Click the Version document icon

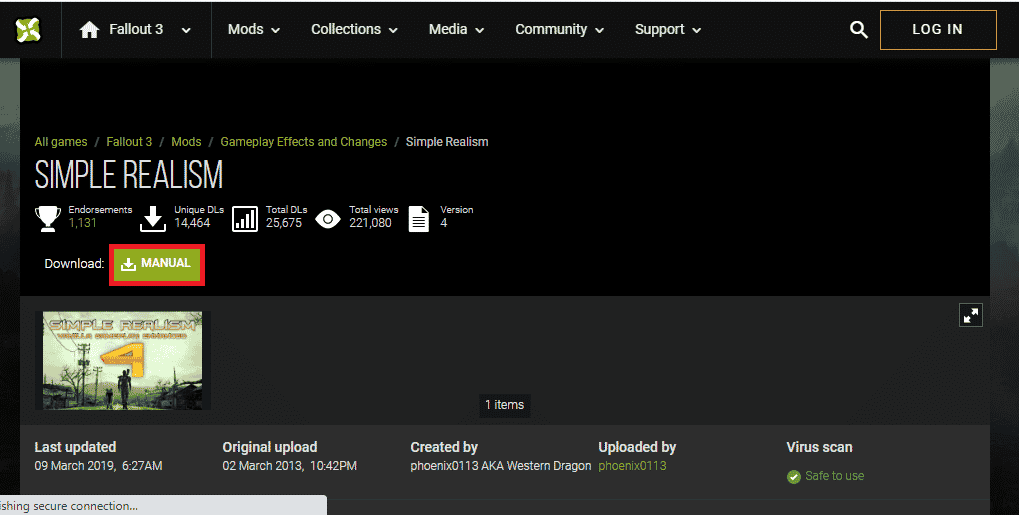point(419,219)
